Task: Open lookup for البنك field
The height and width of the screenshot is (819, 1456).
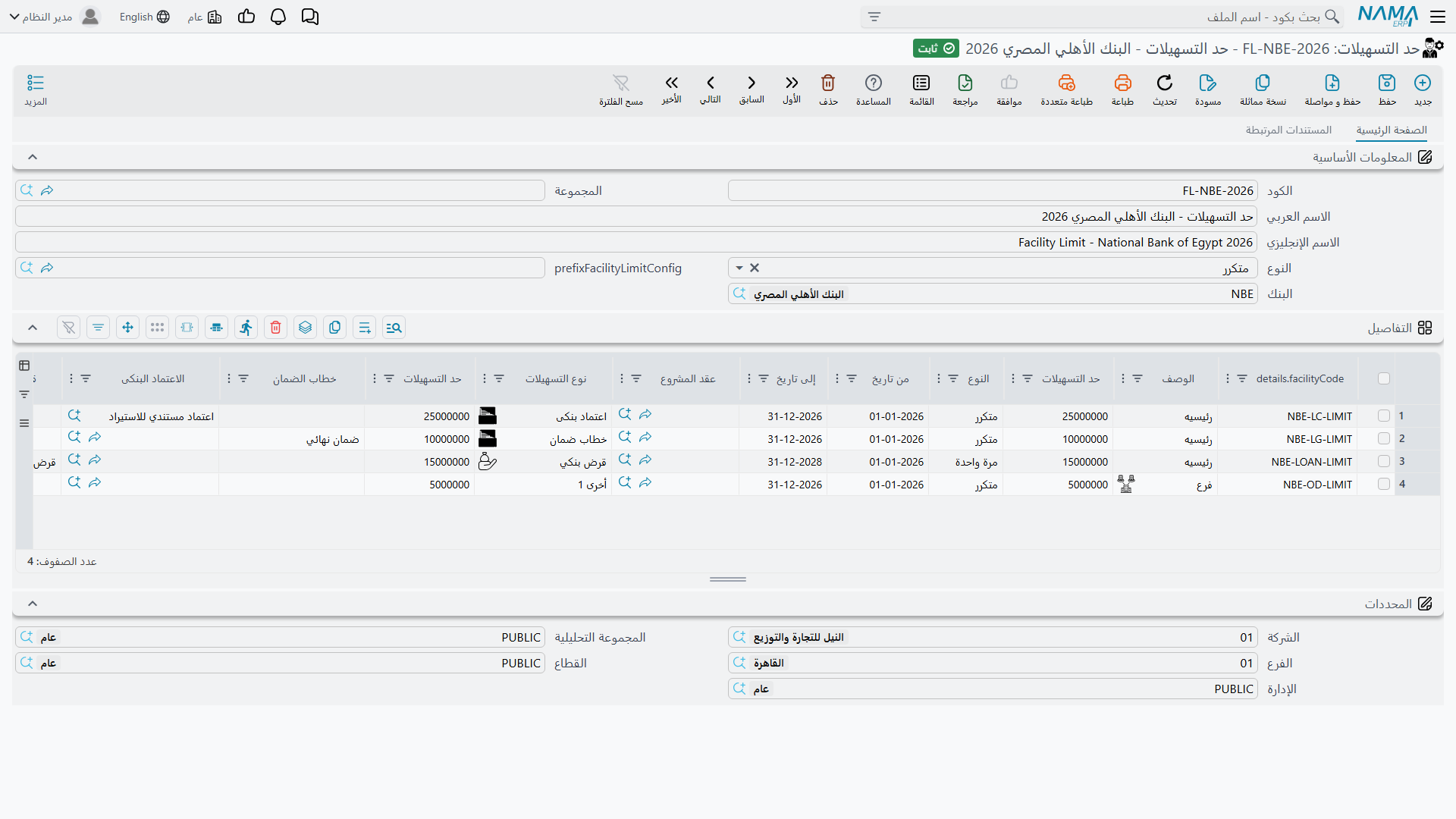Action: [740, 293]
